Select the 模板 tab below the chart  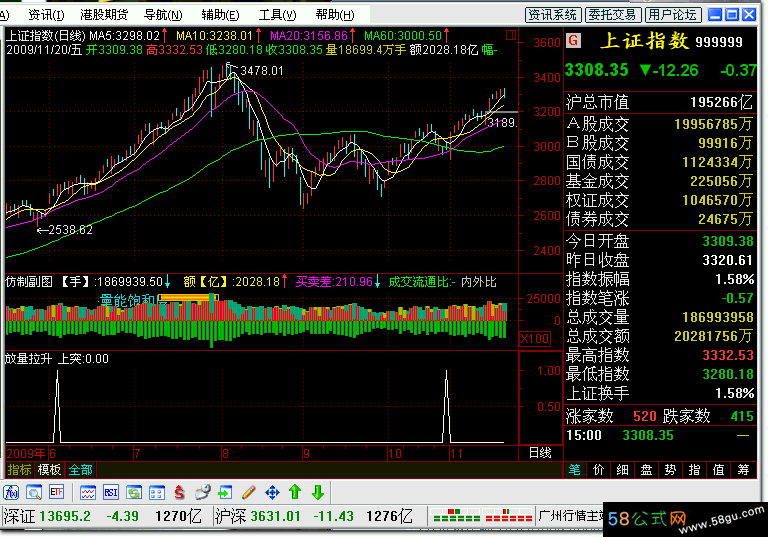49,470
